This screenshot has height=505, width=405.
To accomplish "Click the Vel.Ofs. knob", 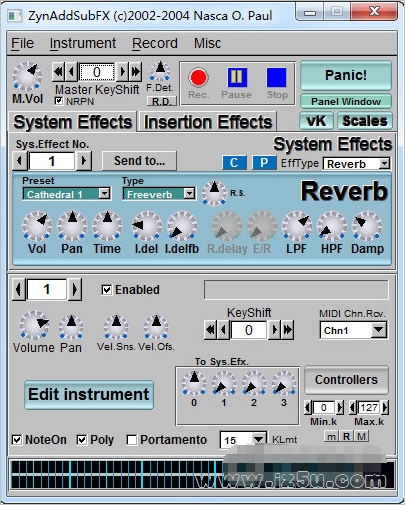I will [x=156, y=327].
